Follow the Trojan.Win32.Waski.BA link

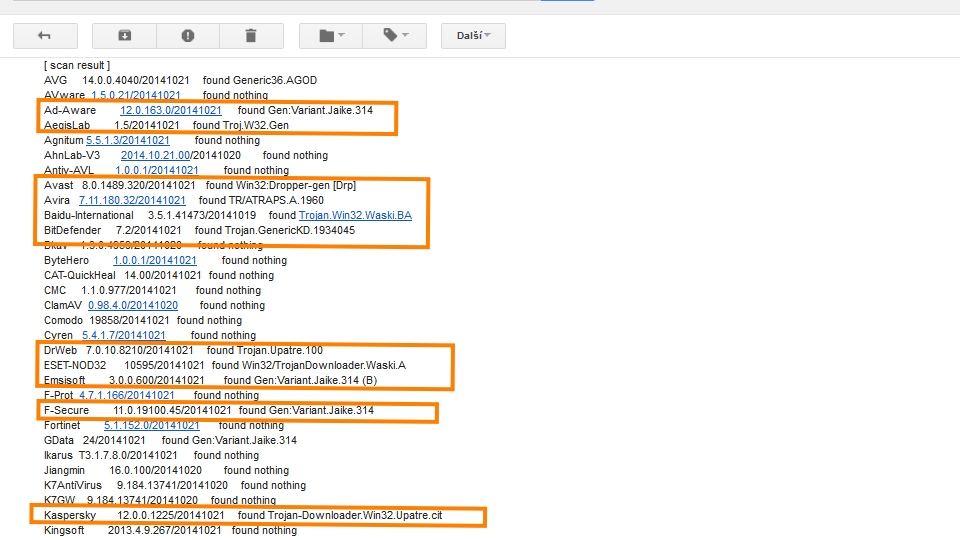click(355, 215)
